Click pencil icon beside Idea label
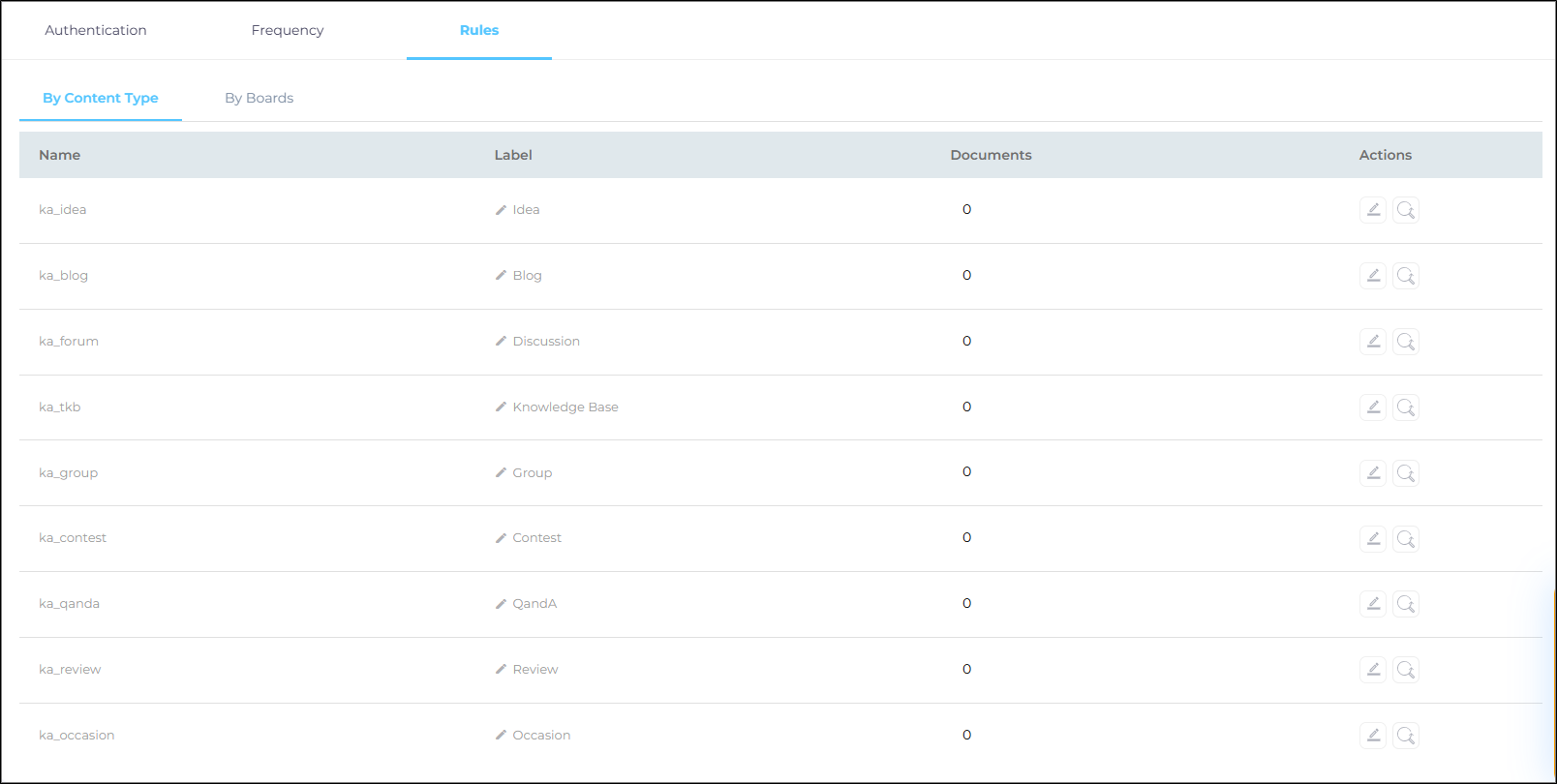Viewport: 1557px width, 784px height. coord(501,210)
